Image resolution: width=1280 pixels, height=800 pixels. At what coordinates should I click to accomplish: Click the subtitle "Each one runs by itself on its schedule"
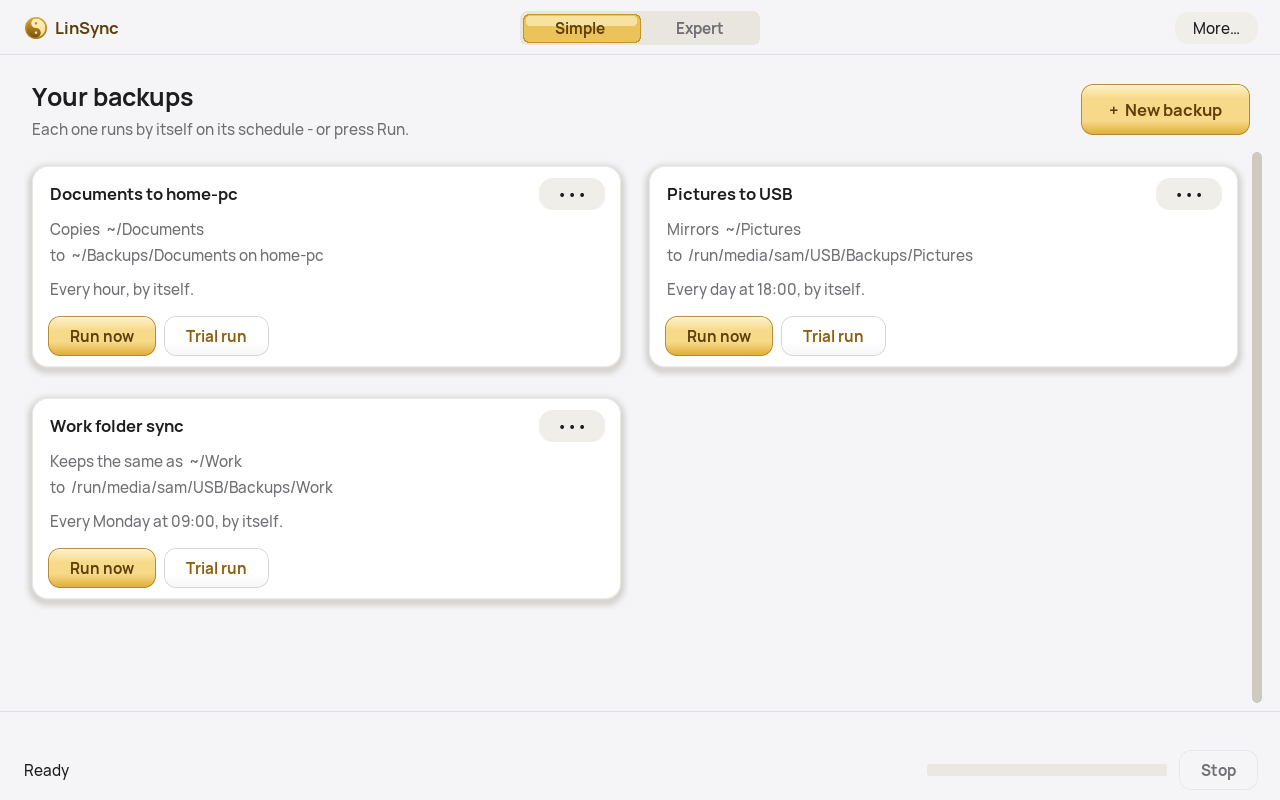click(167, 129)
